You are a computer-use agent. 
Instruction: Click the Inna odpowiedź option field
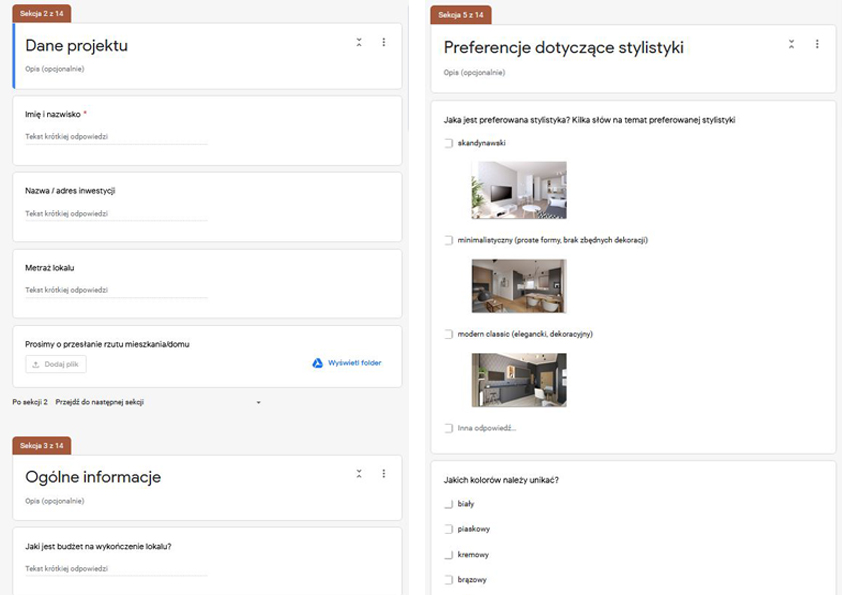(x=486, y=428)
